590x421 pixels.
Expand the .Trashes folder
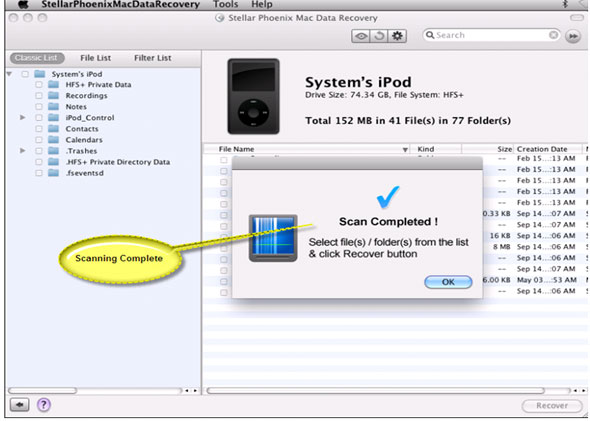tap(23, 151)
